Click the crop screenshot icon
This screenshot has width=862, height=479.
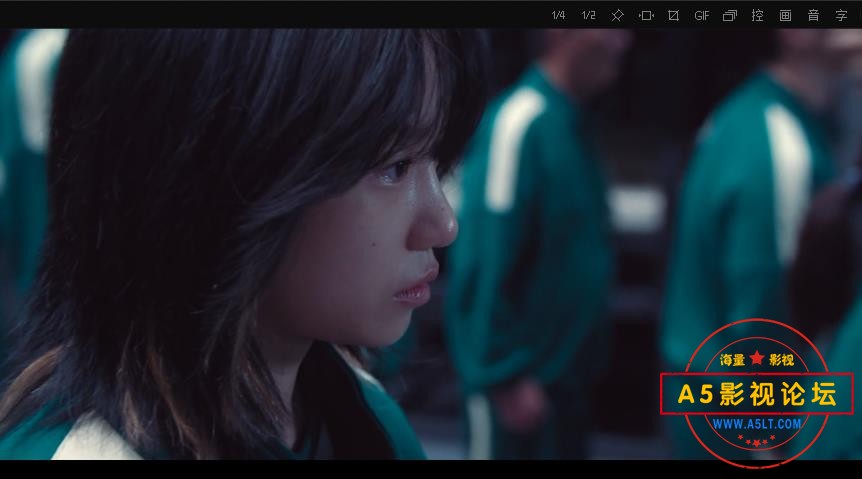[673, 15]
